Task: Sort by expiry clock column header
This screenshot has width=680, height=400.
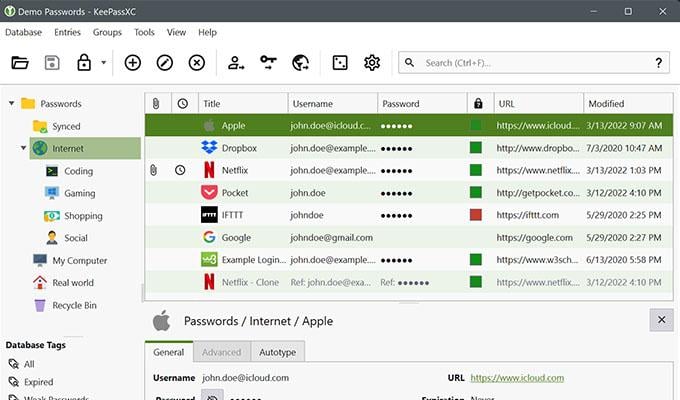Action: [185, 103]
